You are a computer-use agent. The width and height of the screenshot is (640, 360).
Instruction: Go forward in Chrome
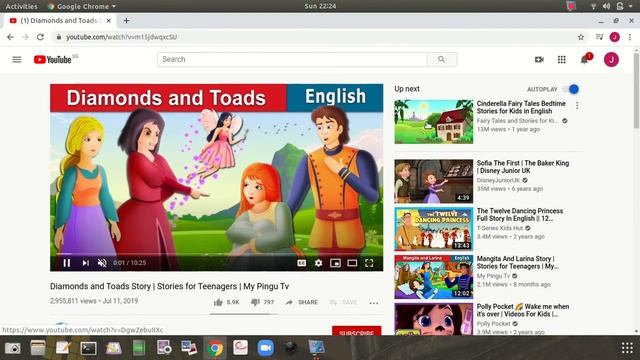point(25,37)
